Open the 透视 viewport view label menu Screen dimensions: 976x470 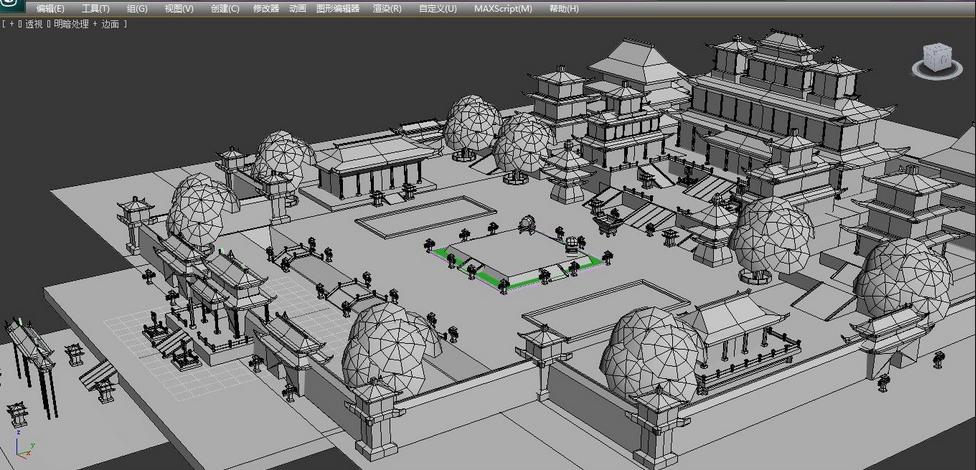tap(34, 23)
